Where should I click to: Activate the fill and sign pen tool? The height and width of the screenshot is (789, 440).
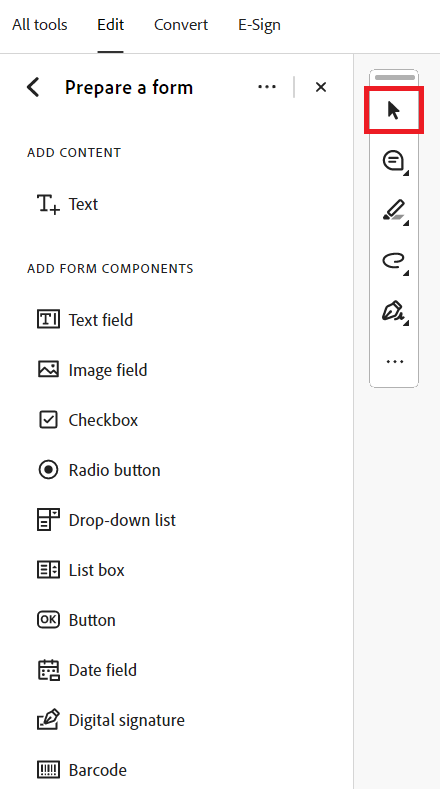pyautogui.click(x=394, y=311)
